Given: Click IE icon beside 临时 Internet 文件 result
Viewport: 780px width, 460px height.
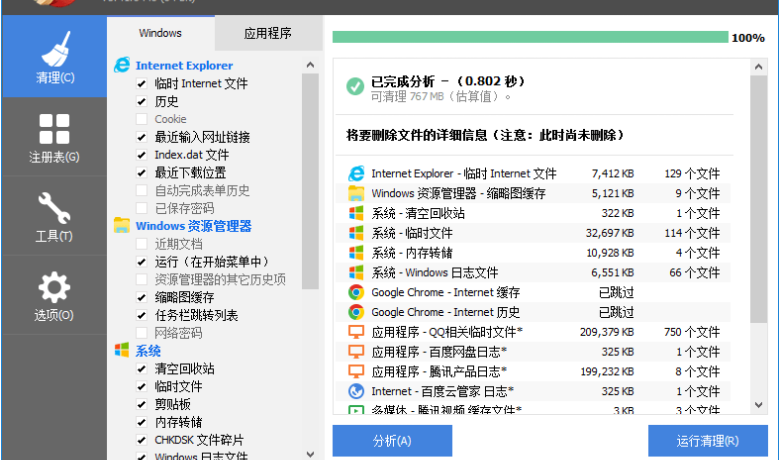Looking at the screenshot, I should 356,174.
